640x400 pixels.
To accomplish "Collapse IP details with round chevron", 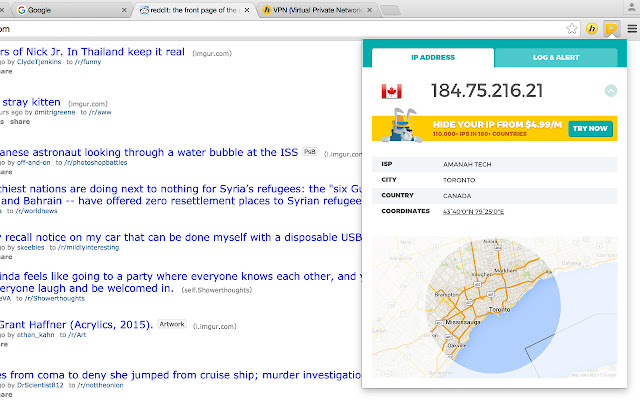I will [x=611, y=91].
